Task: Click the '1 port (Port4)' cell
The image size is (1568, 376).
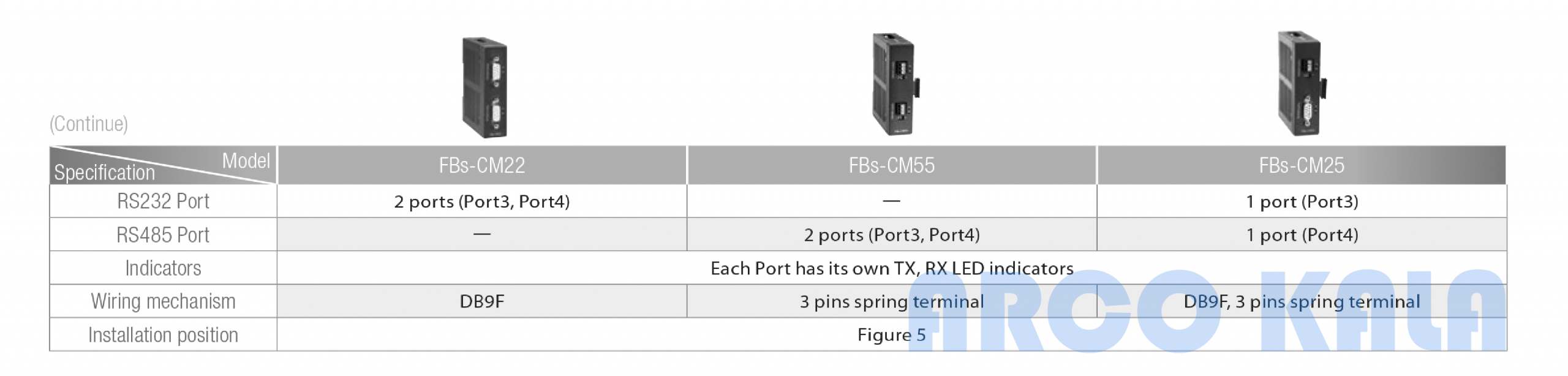Action: pos(1302,235)
